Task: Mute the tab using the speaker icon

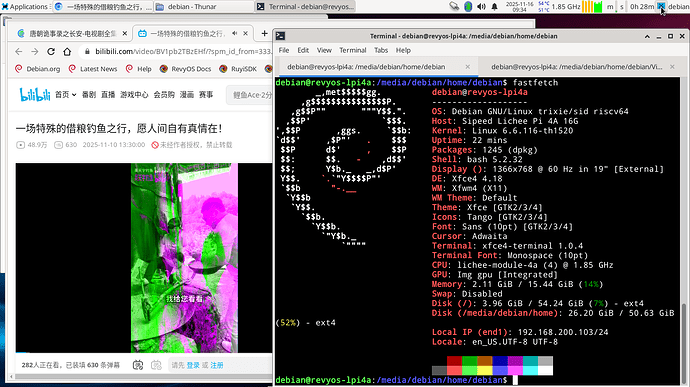Action: (x=235, y=33)
